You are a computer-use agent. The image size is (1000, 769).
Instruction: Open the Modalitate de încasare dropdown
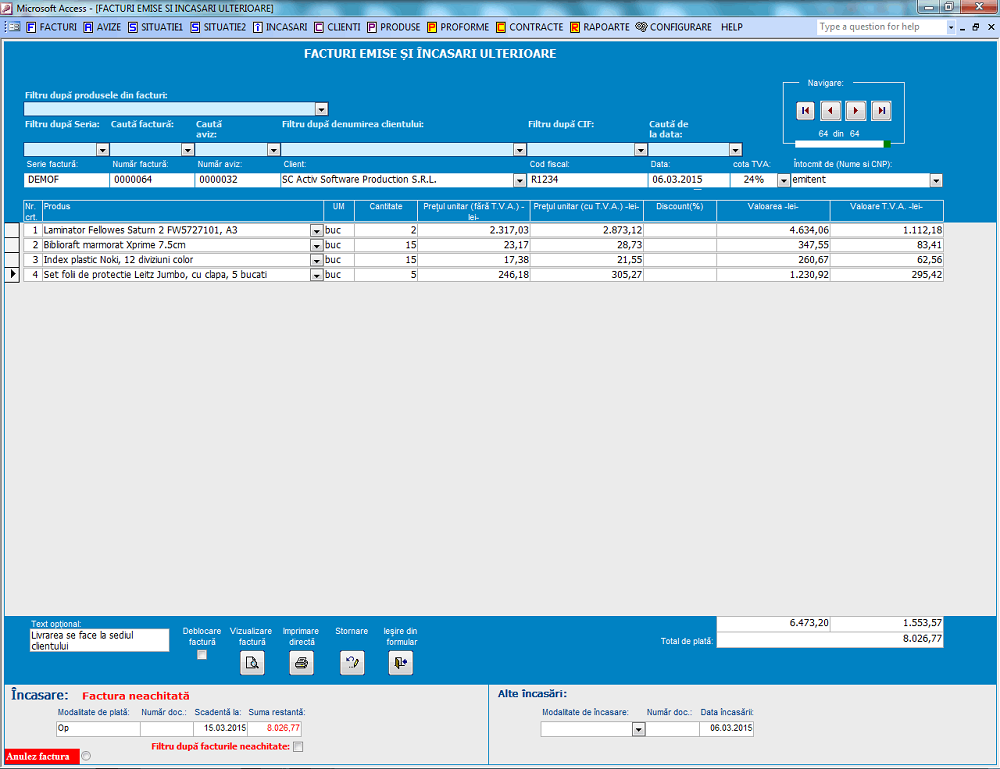coord(638,729)
